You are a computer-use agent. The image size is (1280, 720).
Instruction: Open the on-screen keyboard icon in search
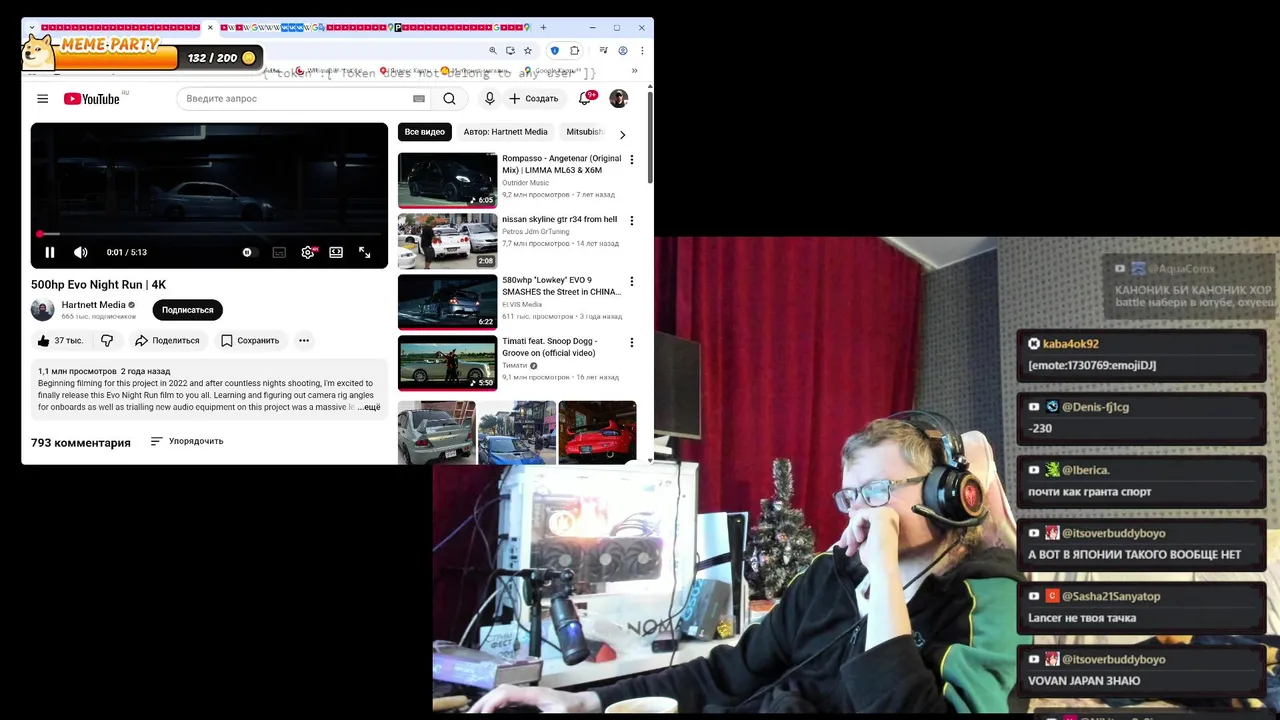point(419,98)
